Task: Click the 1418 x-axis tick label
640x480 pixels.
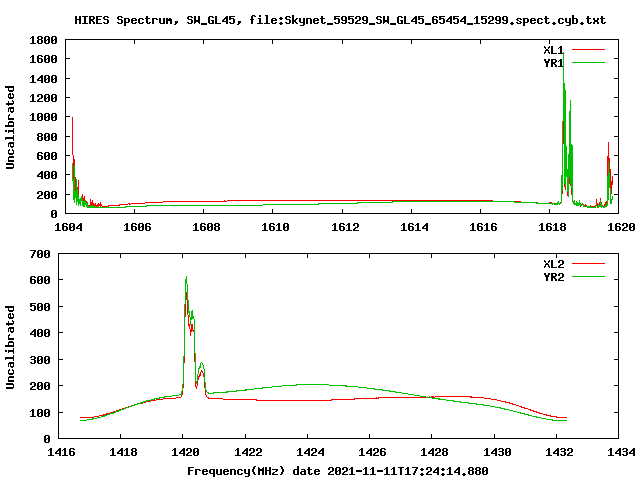Action: [123, 452]
